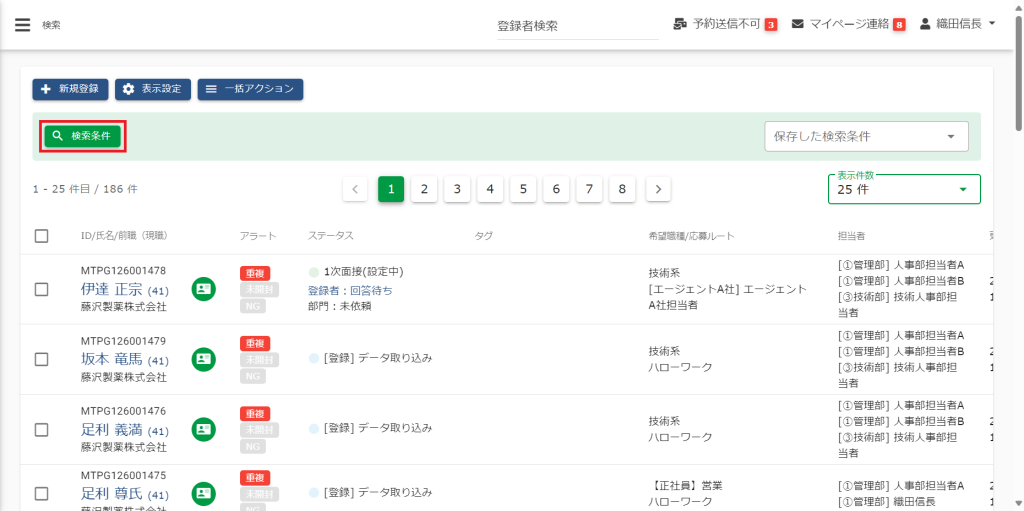Click the 予約送信不可 notification icon
This screenshot has height=511, width=1024.
point(681,24)
